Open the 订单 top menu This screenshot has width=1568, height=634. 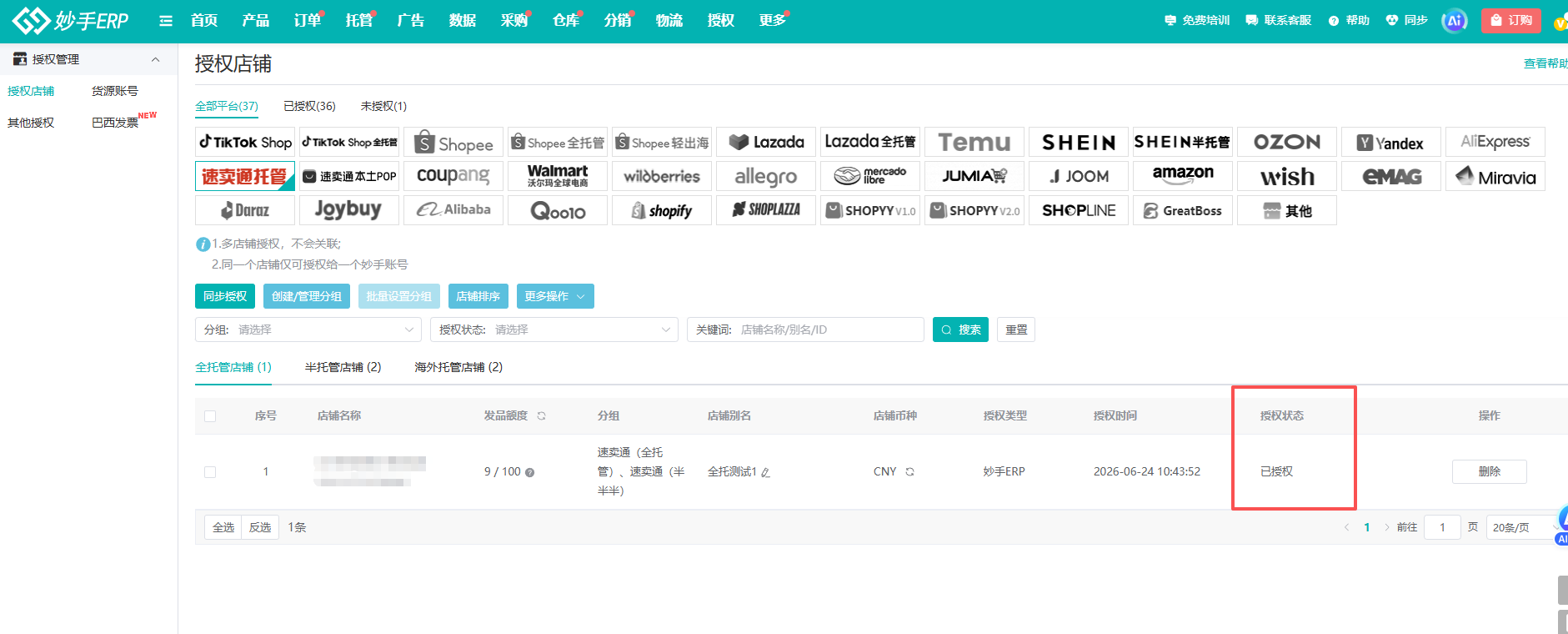(x=308, y=20)
